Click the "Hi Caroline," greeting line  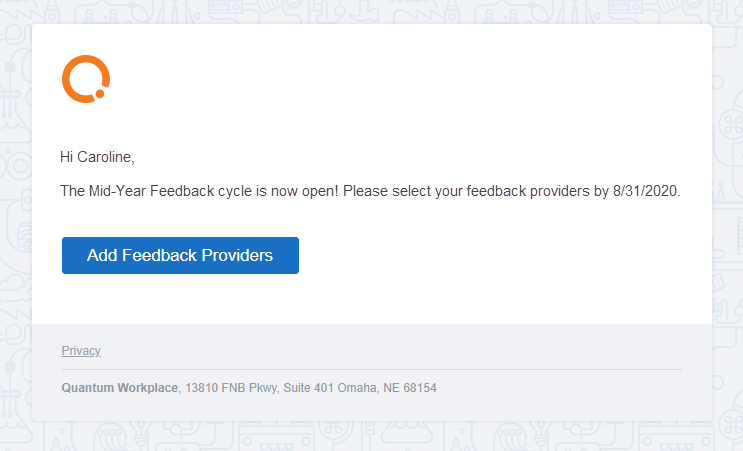coord(97,157)
